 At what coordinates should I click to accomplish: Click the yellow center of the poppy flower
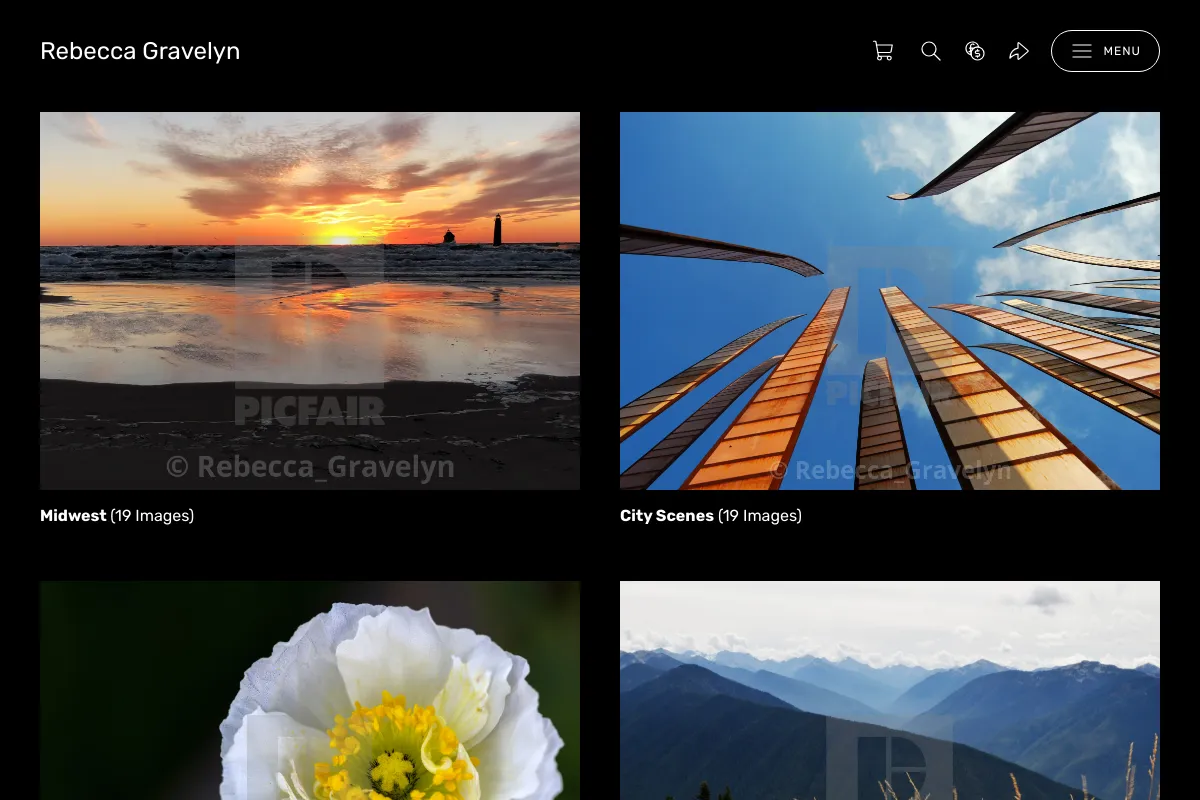pyautogui.click(x=392, y=772)
